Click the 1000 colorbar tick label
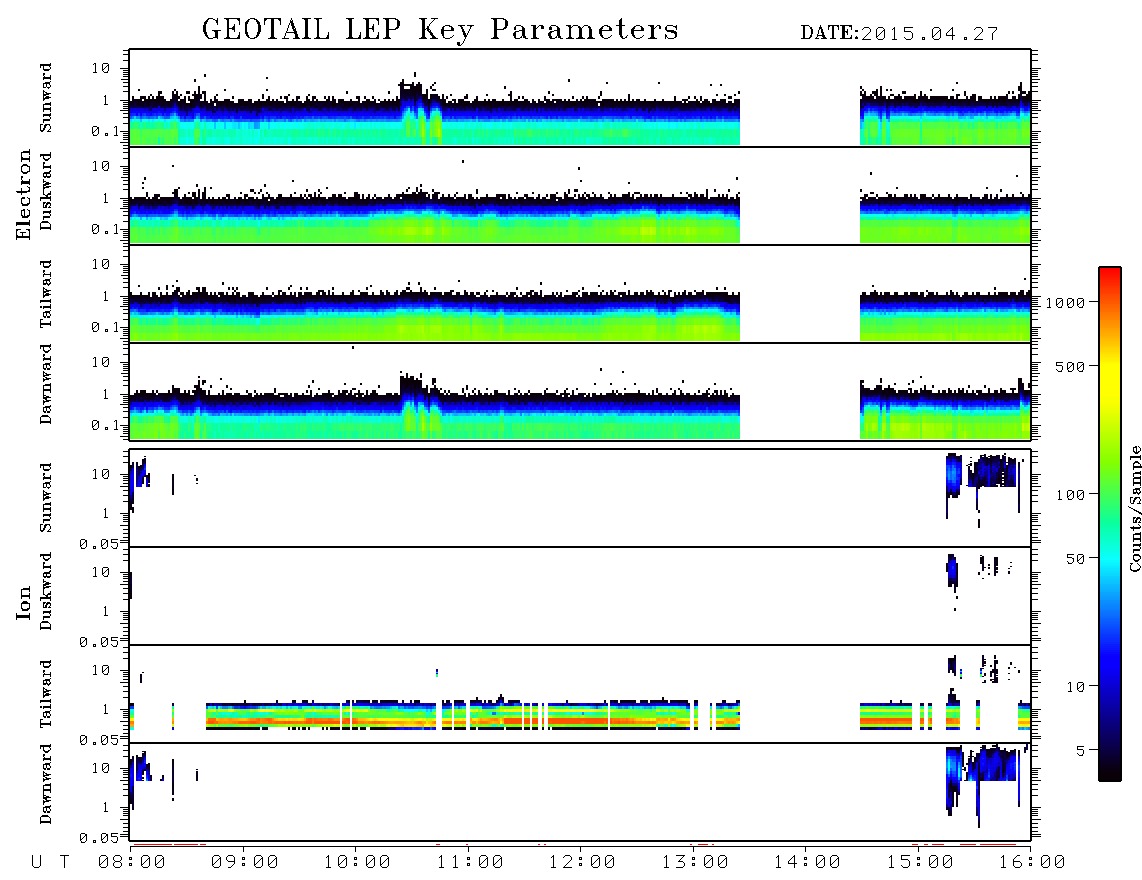Screen dimensions: 1142x880 [1065, 303]
